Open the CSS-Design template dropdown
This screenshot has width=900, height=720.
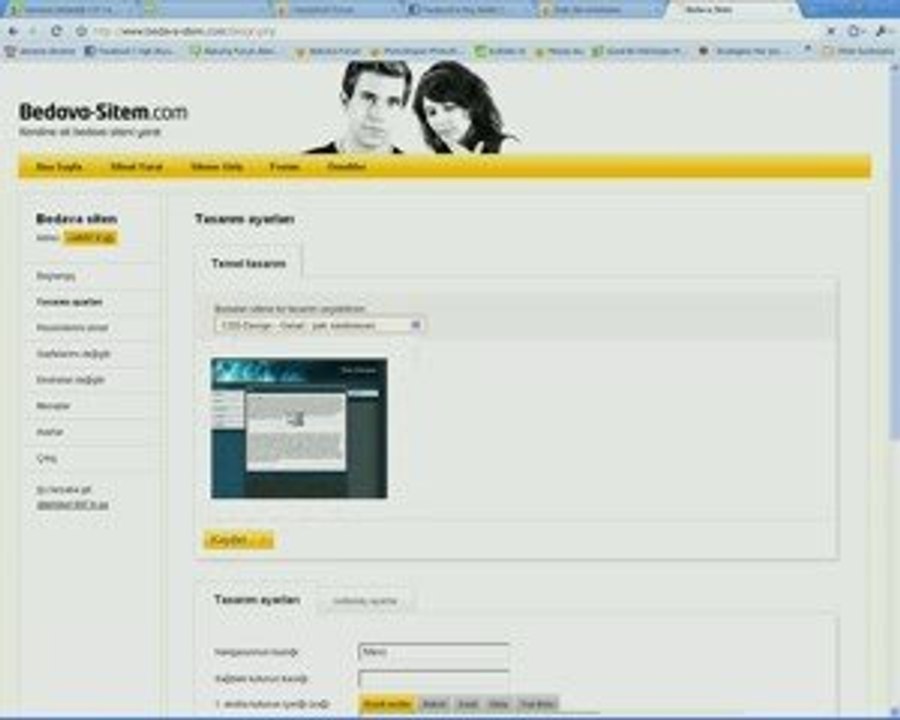pyautogui.click(x=319, y=326)
